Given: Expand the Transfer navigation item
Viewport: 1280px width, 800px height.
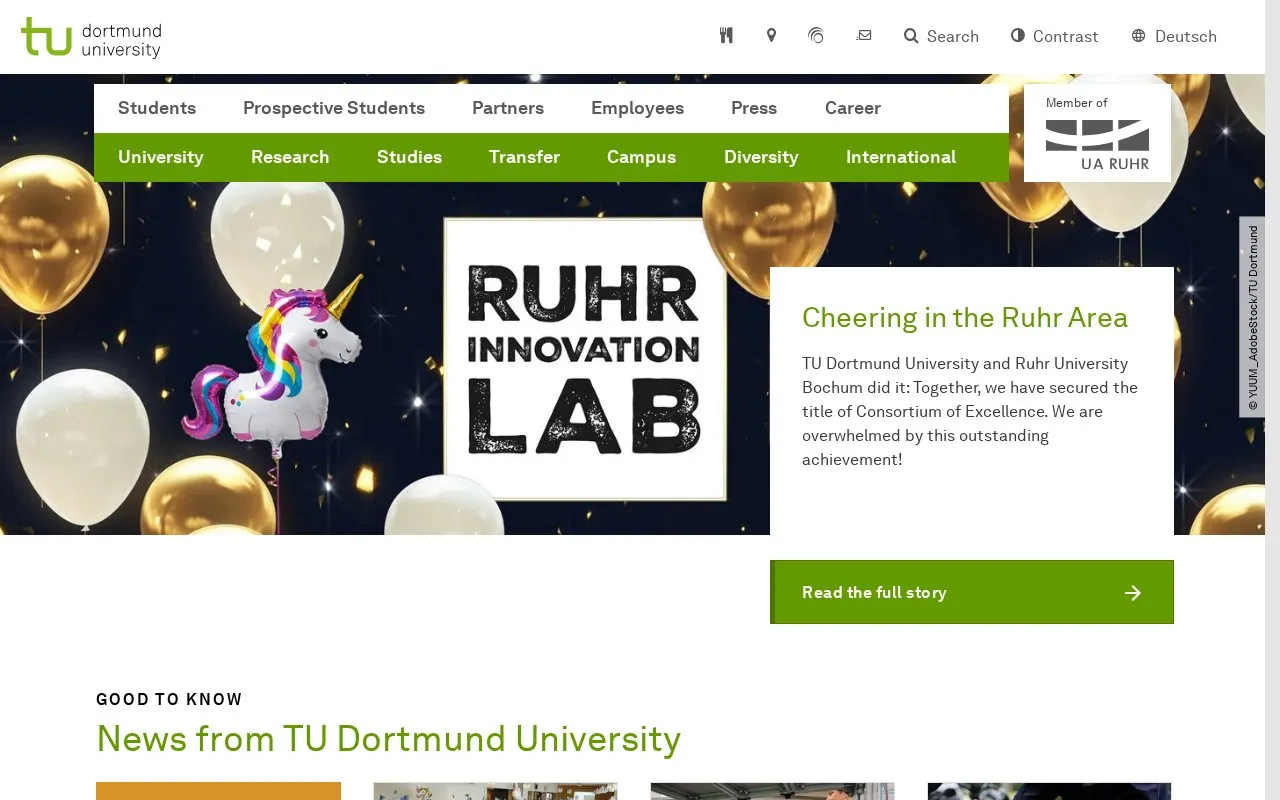Looking at the screenshot, I should (x=524, y=157).
